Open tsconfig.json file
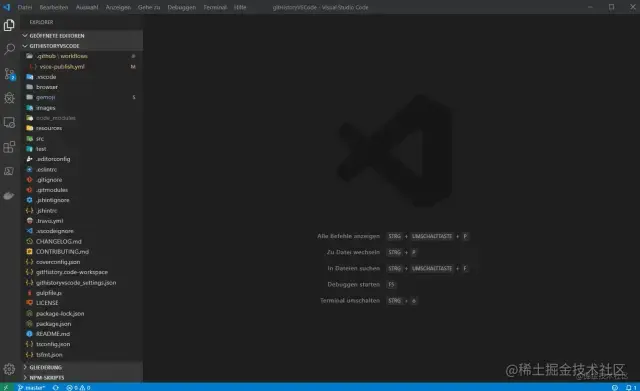Image resolution: width=640 pixels, height=391 pixels. click(x=82, y=344)
